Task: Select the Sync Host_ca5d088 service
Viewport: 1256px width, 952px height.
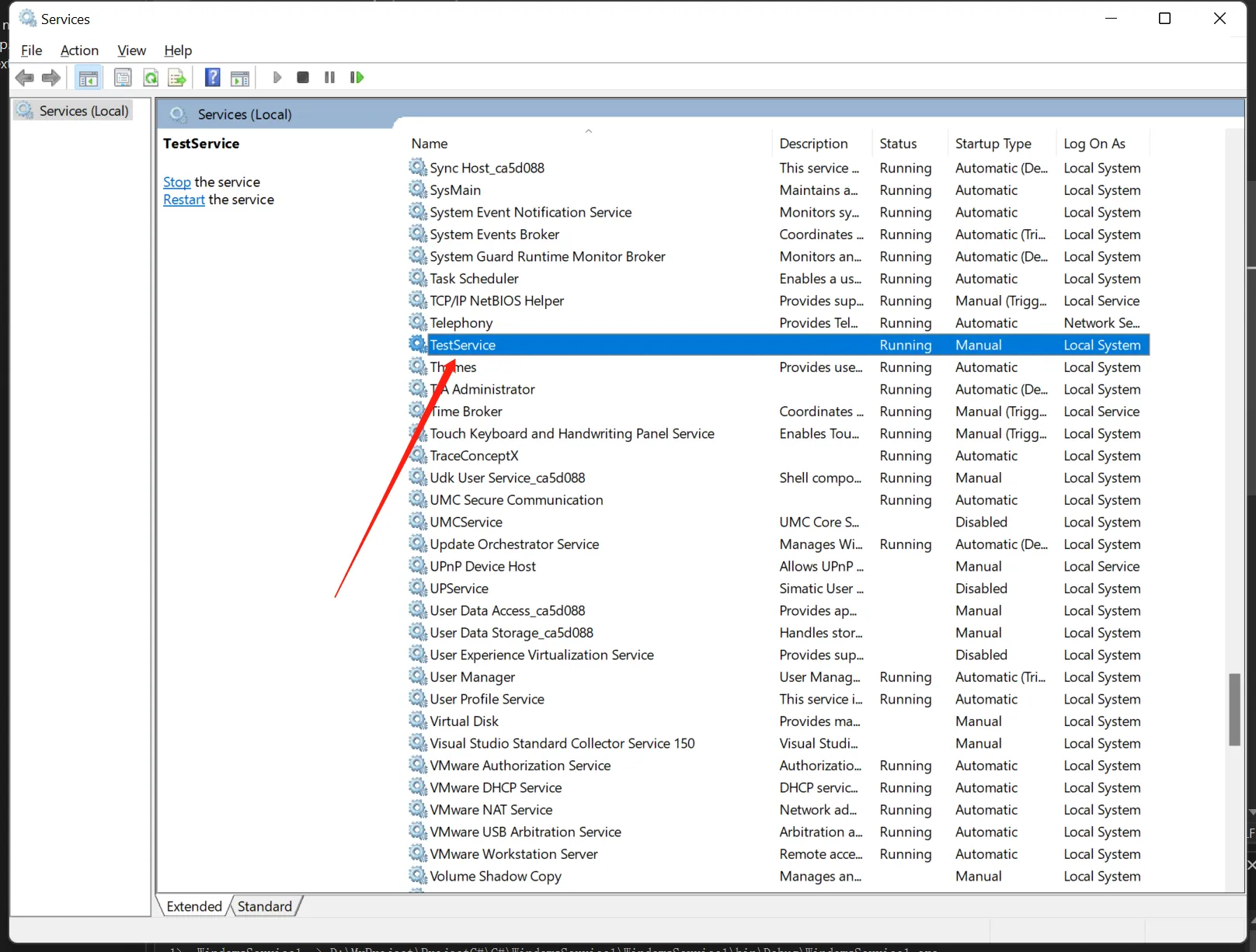Action: click(778, 168)
